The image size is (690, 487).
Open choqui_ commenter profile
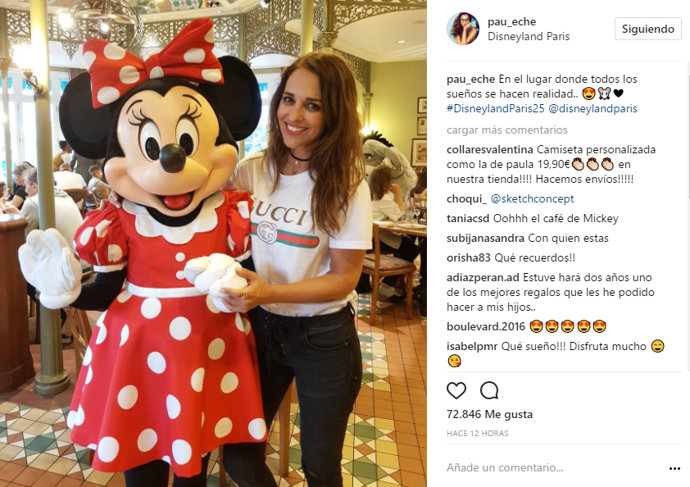click(466, 199)
